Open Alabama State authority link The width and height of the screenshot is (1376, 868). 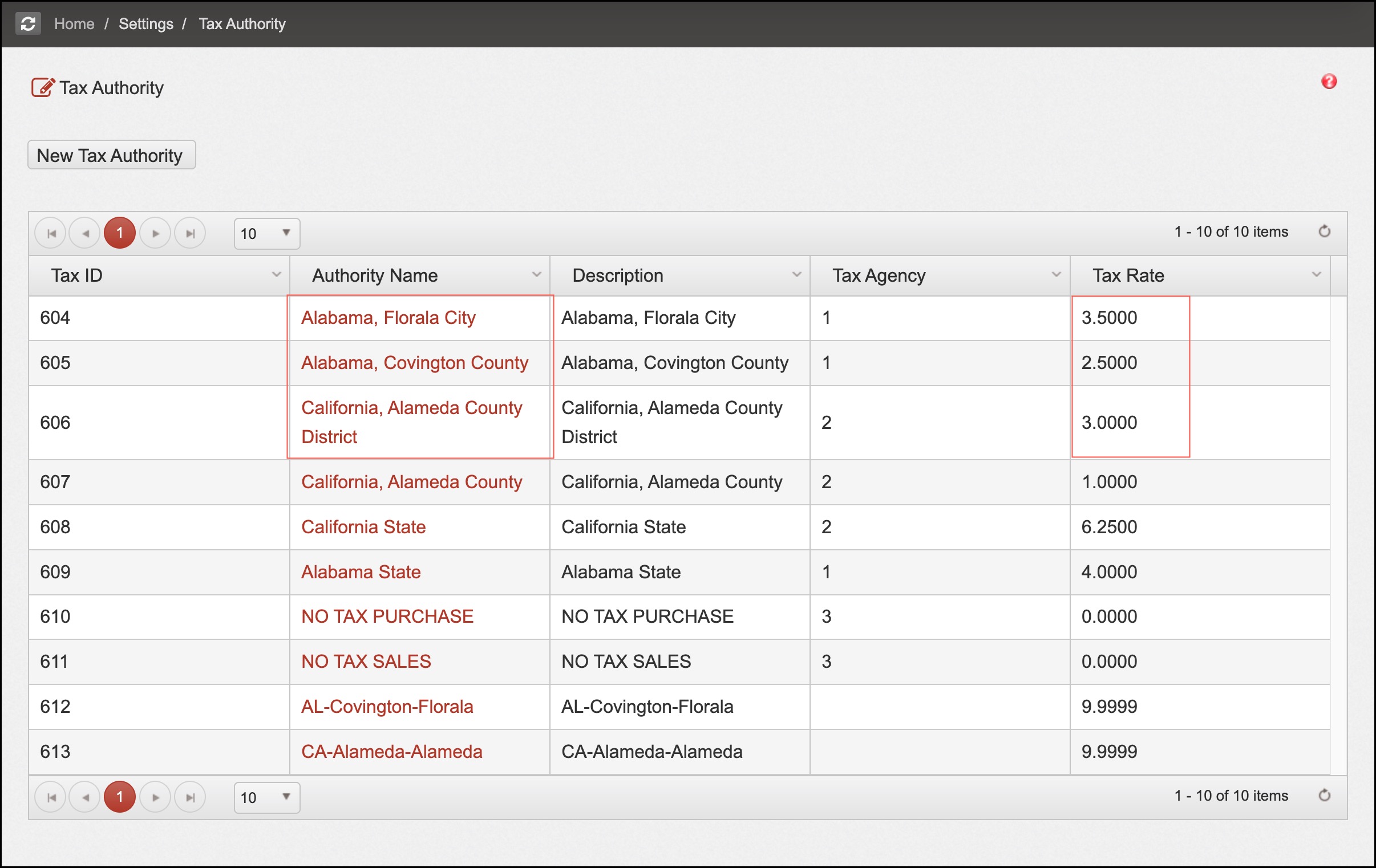(361, 572)
